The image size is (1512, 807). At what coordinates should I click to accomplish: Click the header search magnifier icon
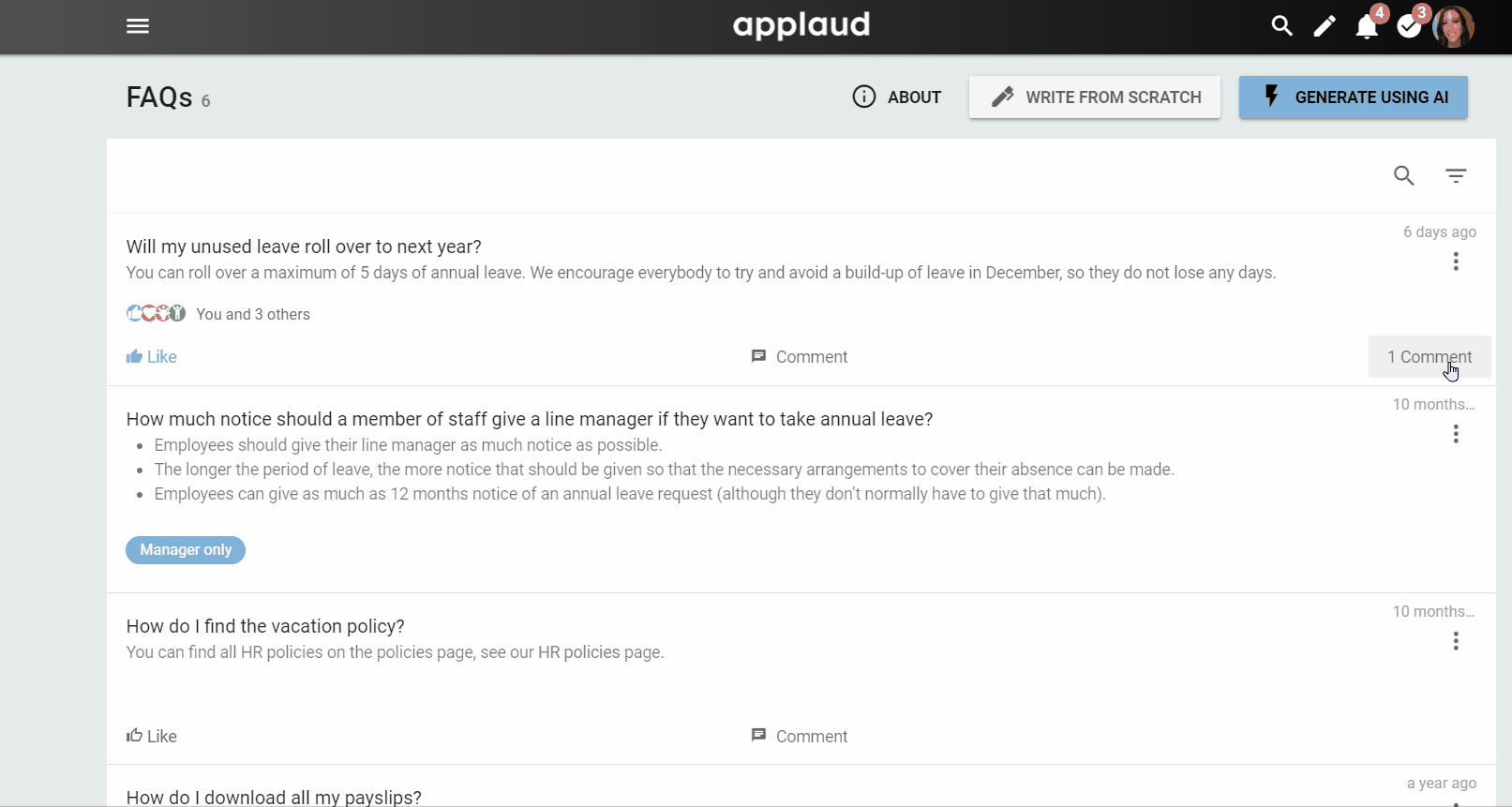[x=1281, y=26]
